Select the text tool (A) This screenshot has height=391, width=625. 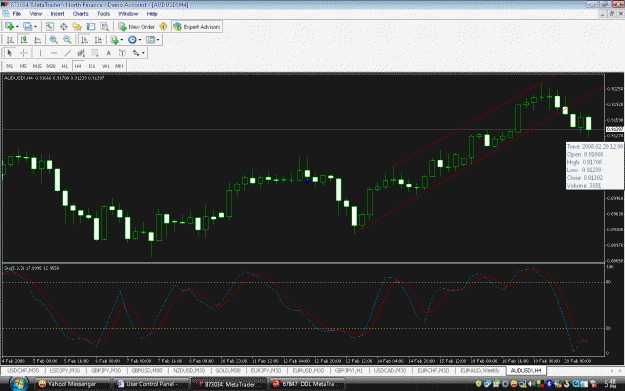click(x=108, y=53)
